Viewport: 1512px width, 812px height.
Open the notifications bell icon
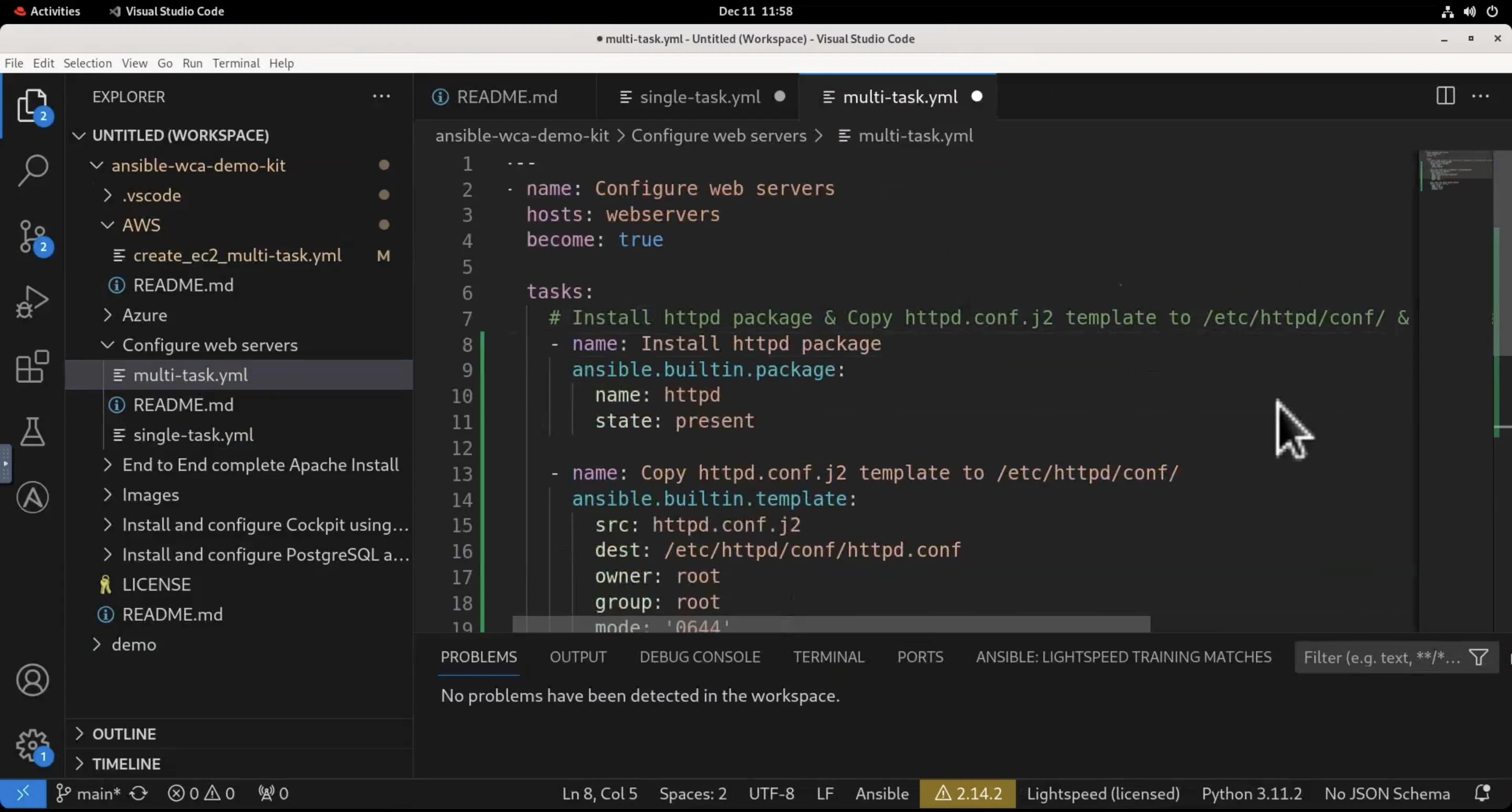coord(1482,794)
